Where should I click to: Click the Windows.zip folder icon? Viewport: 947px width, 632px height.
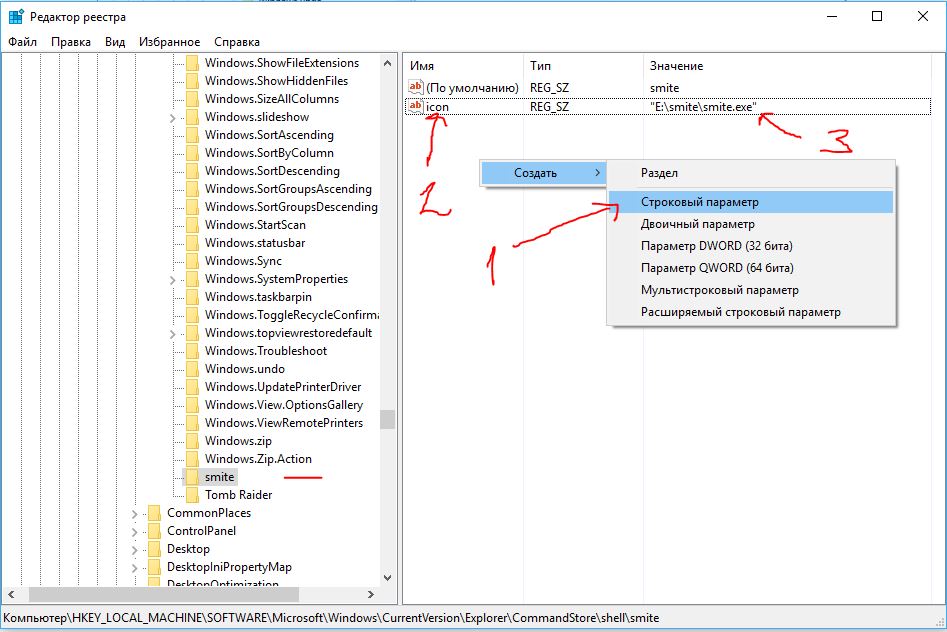[x=192, y=441]
